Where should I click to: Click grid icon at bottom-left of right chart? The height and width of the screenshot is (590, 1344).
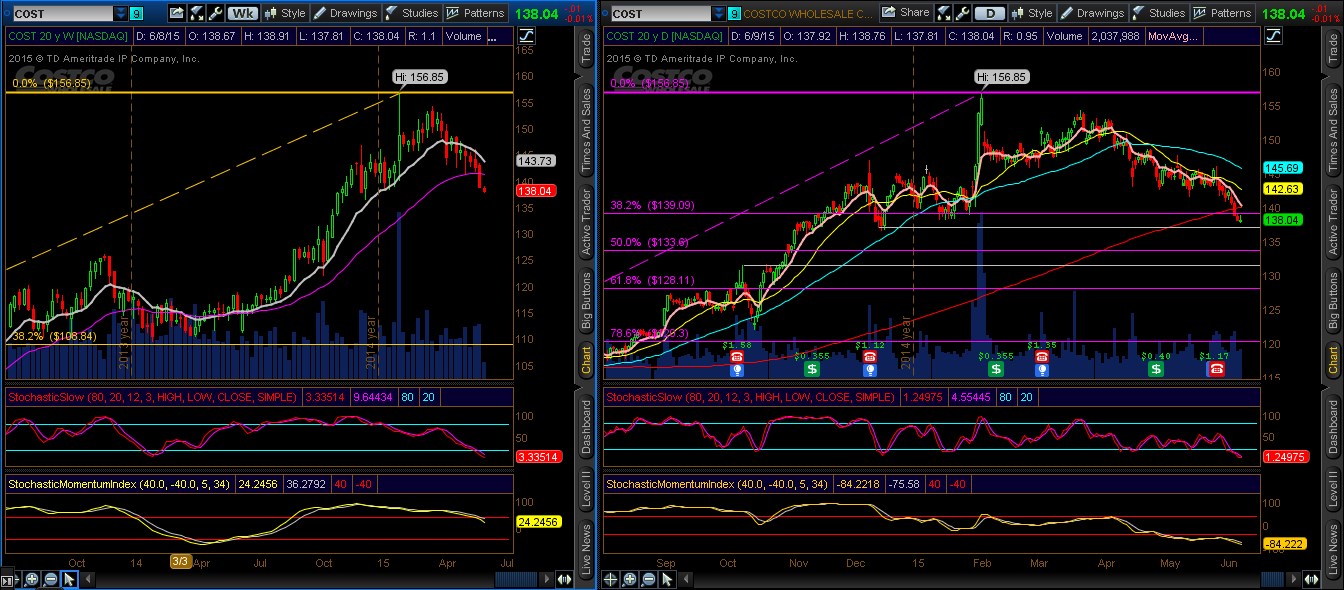610,579
